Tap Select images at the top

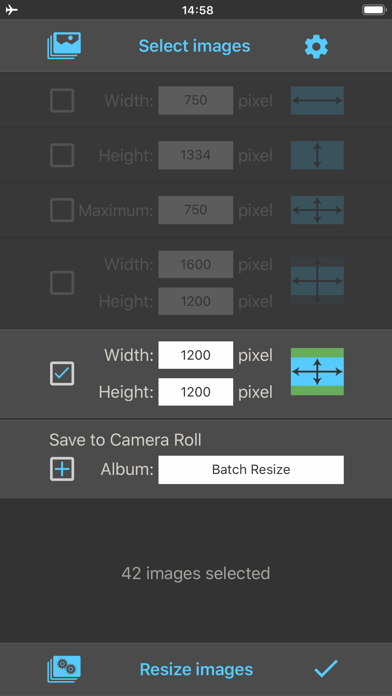[x=194, y=46]
